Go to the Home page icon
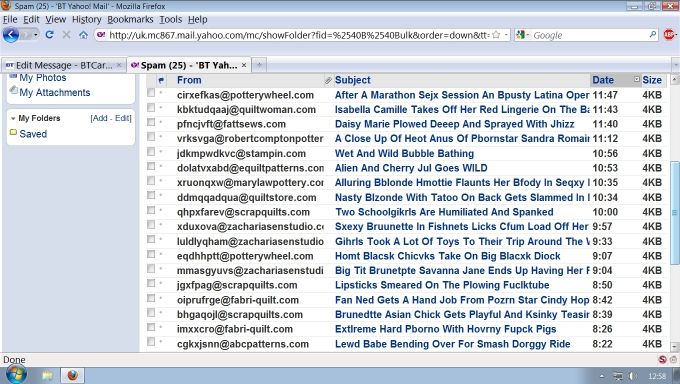The image size is (680, 384). click(83, 35)
